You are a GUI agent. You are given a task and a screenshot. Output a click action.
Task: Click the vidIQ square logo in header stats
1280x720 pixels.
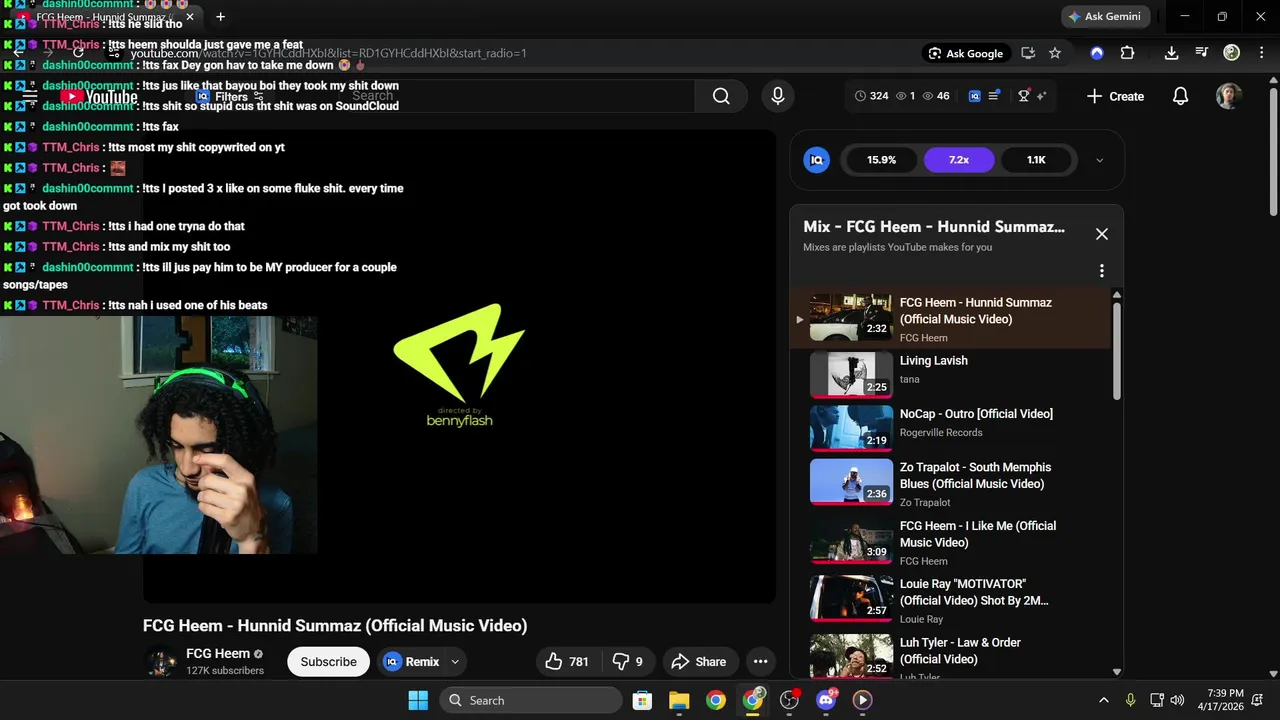pyautogui.click(x=975, y=96)
